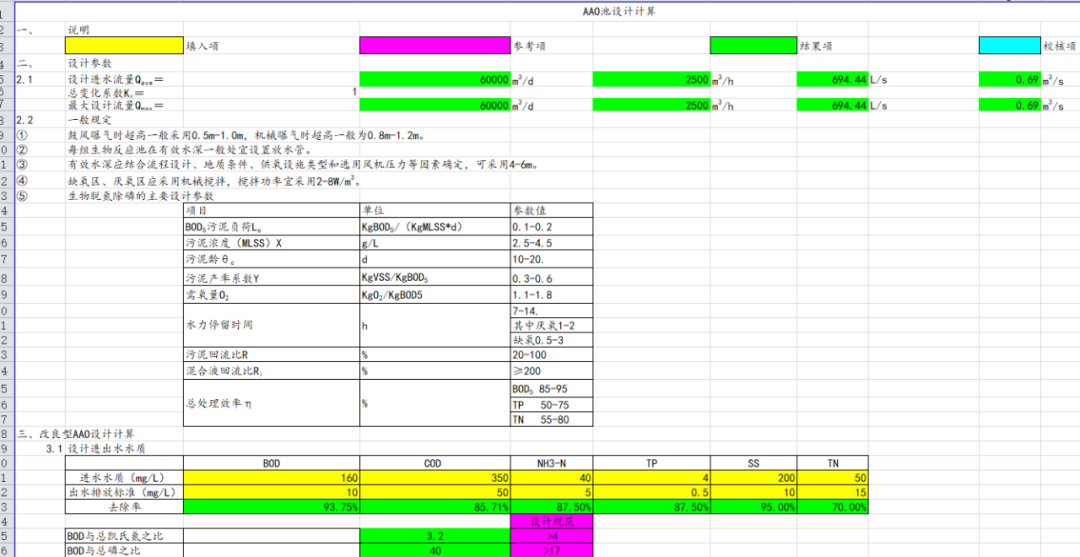
Task: Select the 694.44 value in the 最大设计流量 row
Action: [x=832, y=106]
